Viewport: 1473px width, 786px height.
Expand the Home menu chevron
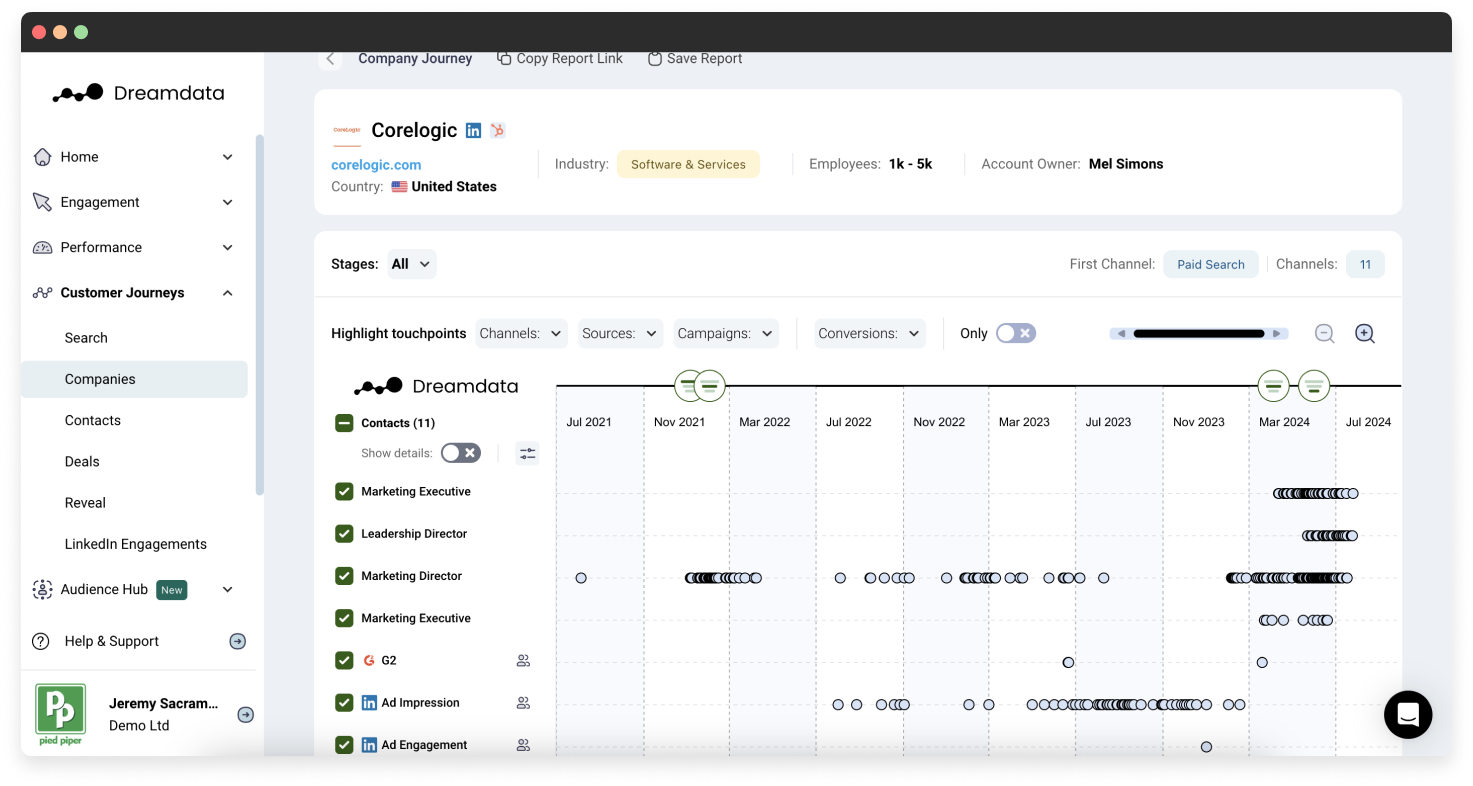pyautogui.click(x=227, y=157)
